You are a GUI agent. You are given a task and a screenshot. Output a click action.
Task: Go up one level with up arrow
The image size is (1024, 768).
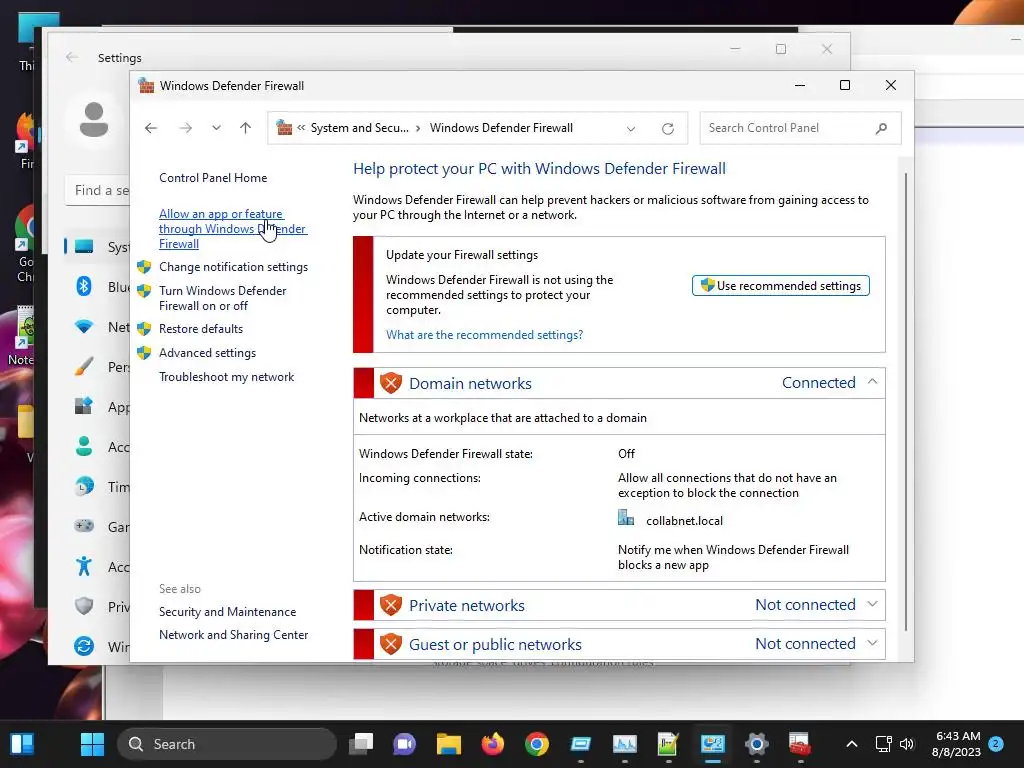[x=246, y=128]
